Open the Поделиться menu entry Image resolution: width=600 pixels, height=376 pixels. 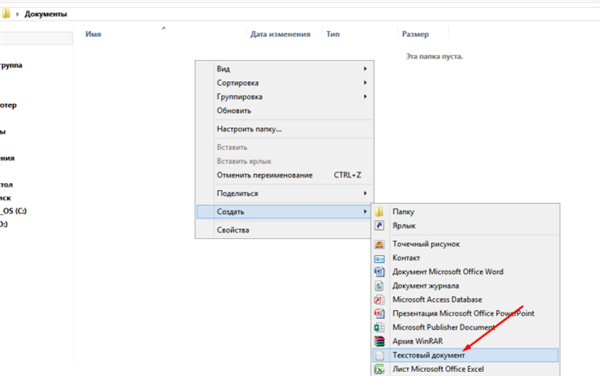284,193
